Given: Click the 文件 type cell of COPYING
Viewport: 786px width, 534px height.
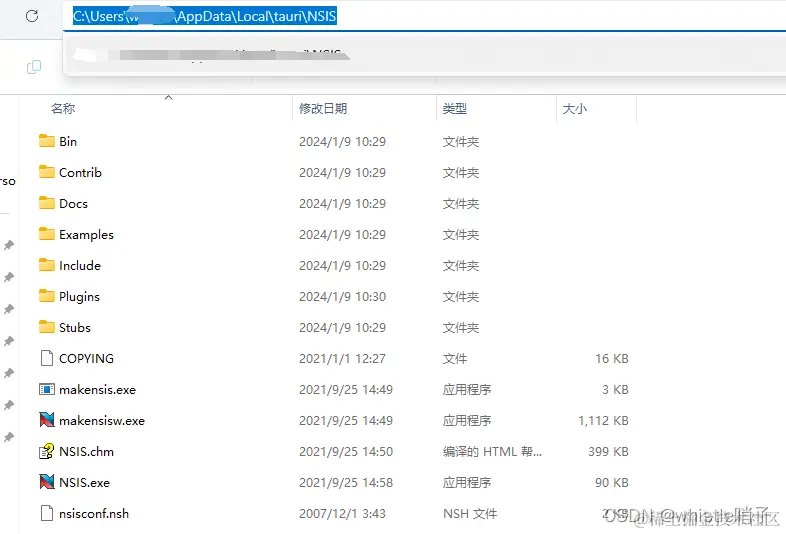Looking at the screenshot, I should [x=455, y=359].
